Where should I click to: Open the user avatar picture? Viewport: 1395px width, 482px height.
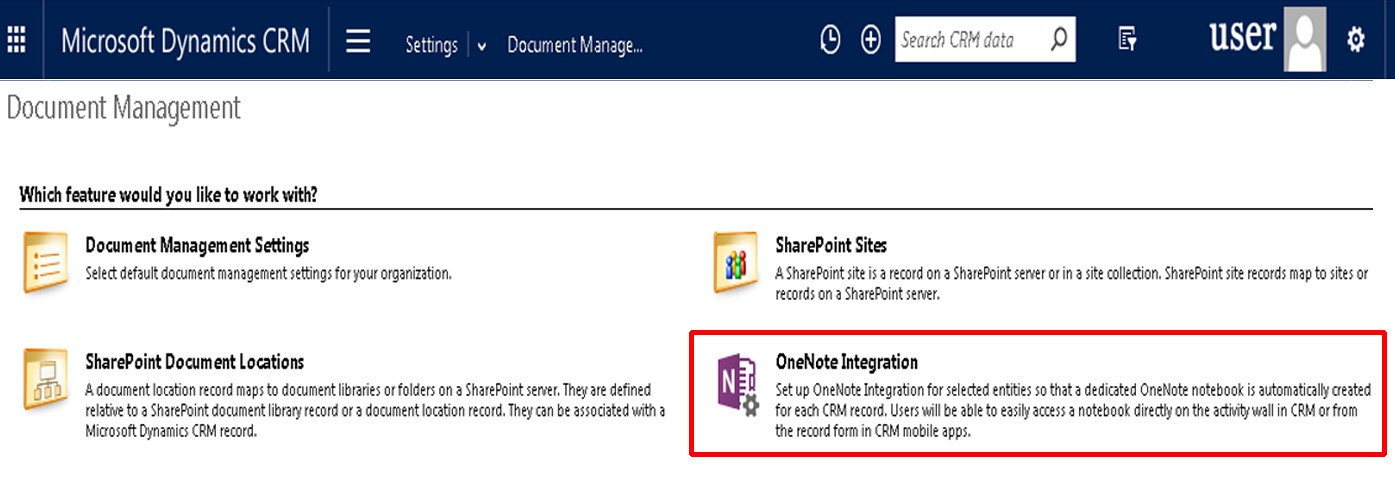[x=1305, y=39]
